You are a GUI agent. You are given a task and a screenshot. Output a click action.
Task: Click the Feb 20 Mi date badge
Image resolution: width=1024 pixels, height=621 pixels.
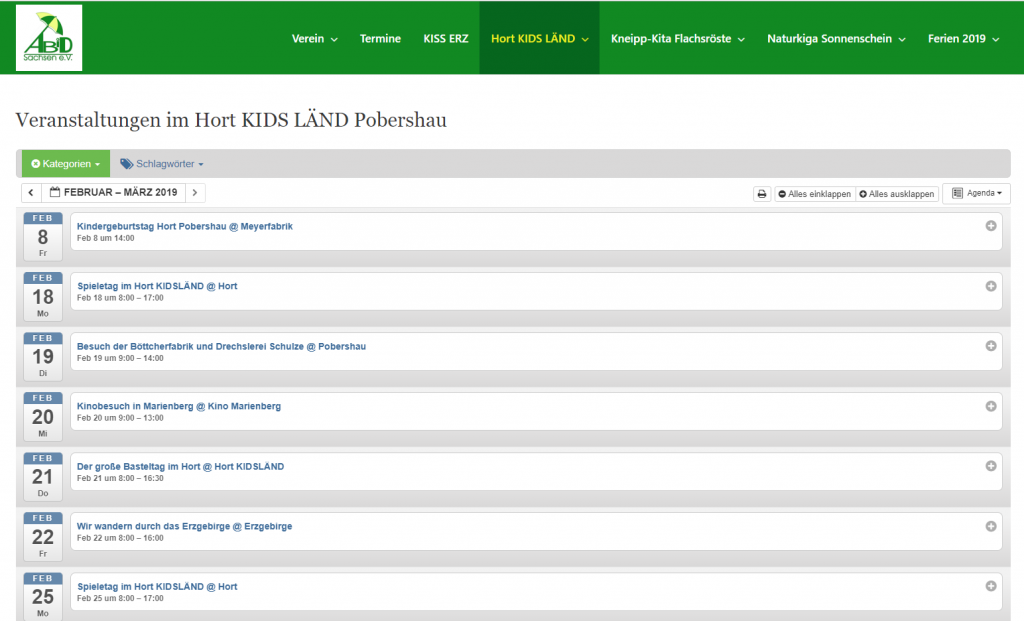[42, 417]
